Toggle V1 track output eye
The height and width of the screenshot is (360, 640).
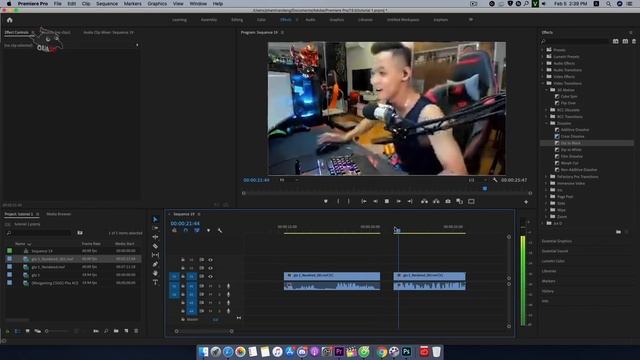pyautogui.click(x=211, y=276)
